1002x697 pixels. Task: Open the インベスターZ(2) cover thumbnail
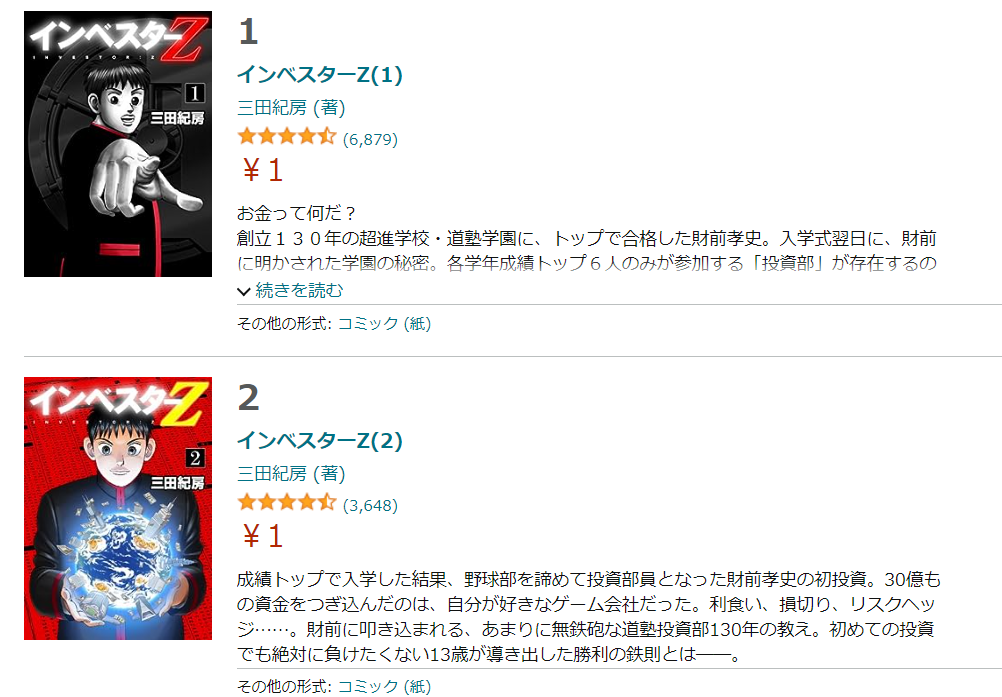click(118, 508)
